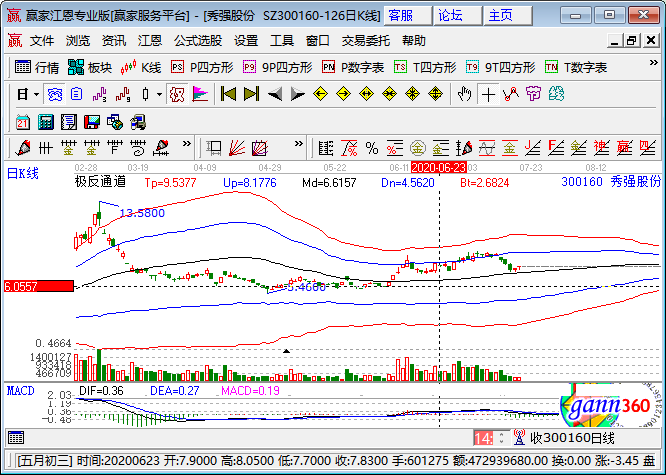Open 9P四方形 chart

[x=277, y=67]
